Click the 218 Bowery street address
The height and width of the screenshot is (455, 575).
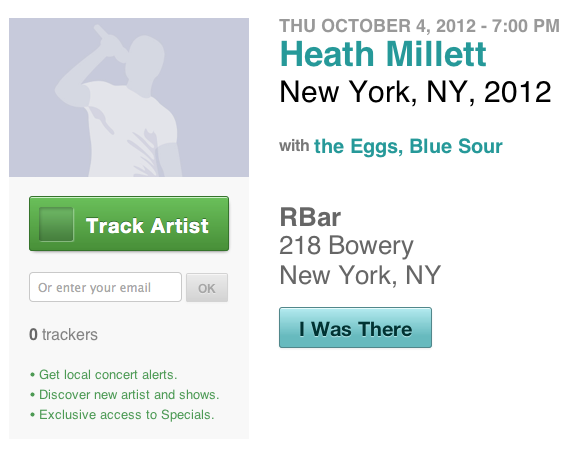click(346, 246)
